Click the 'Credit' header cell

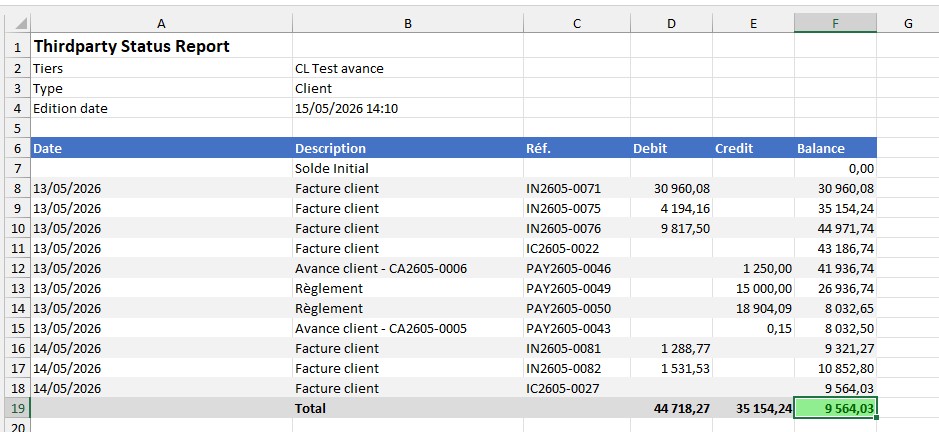click(753, 148)
